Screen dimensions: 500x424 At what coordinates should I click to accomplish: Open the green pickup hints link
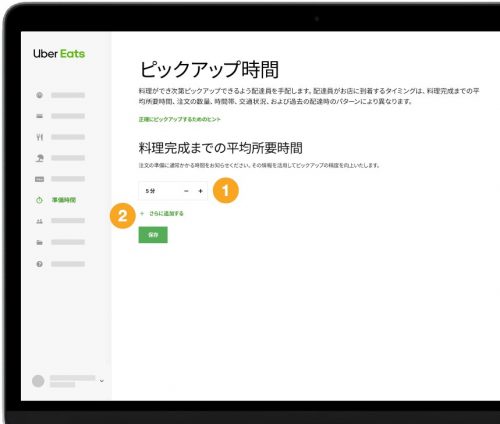pyautogui.click(x=180, y=119)
